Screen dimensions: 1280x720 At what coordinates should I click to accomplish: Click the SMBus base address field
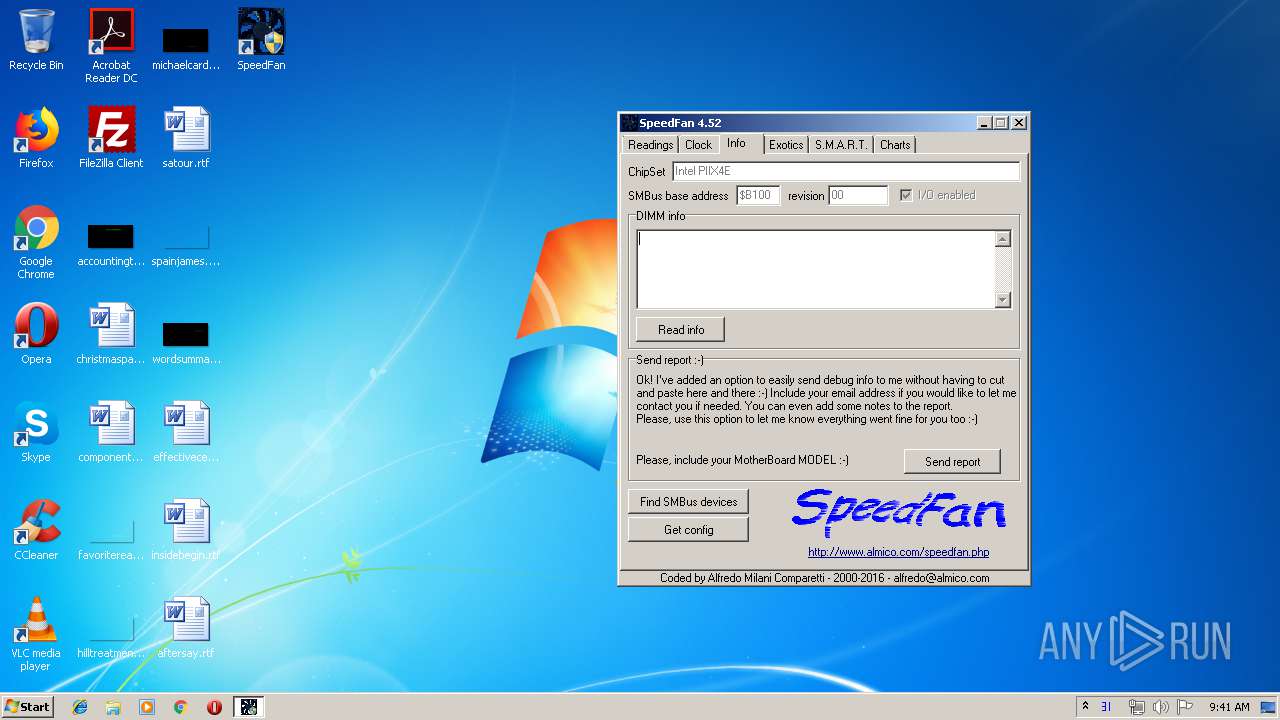click(x=758, y=196)
